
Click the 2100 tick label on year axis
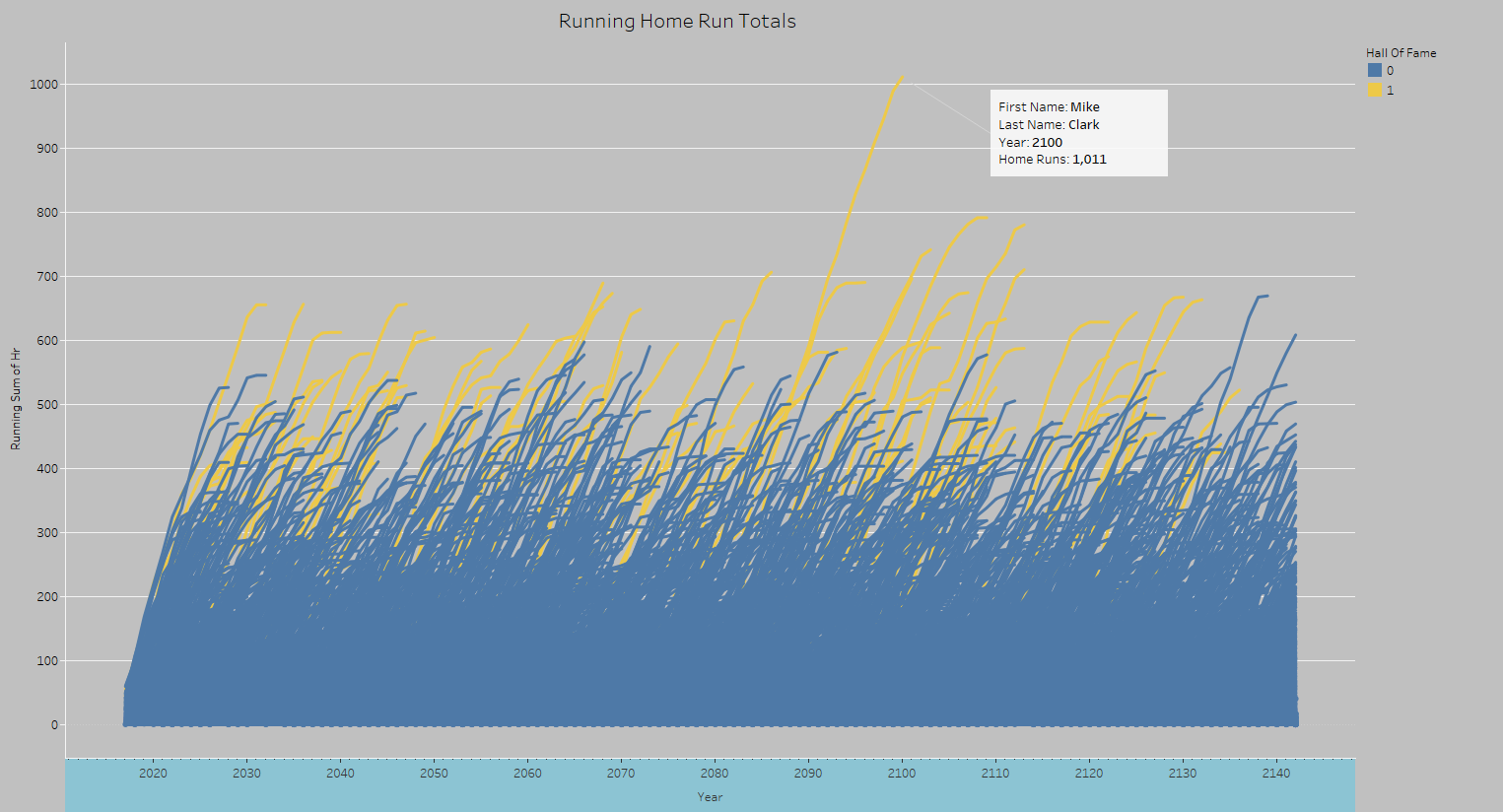pos(901,774)
